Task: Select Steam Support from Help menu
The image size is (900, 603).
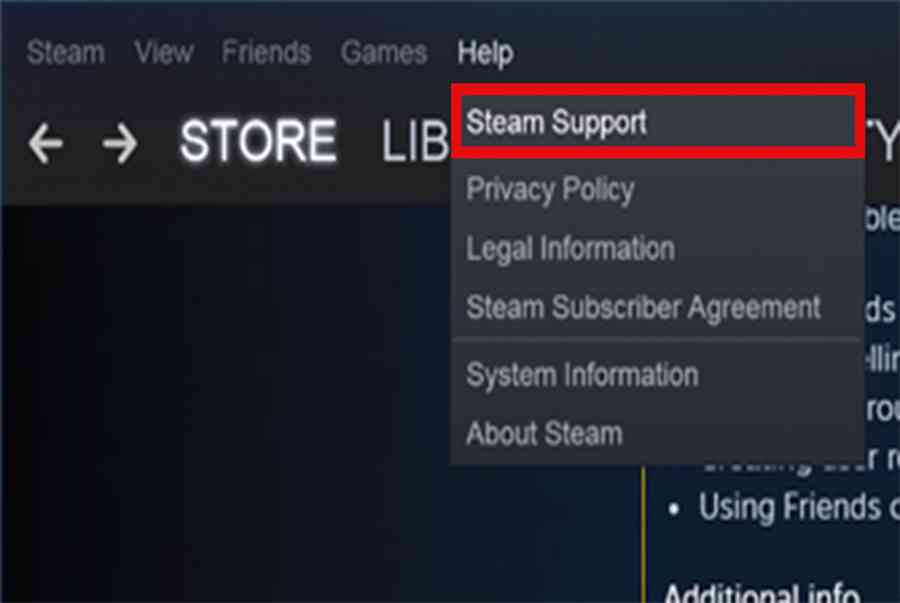Action: (658, 122)
